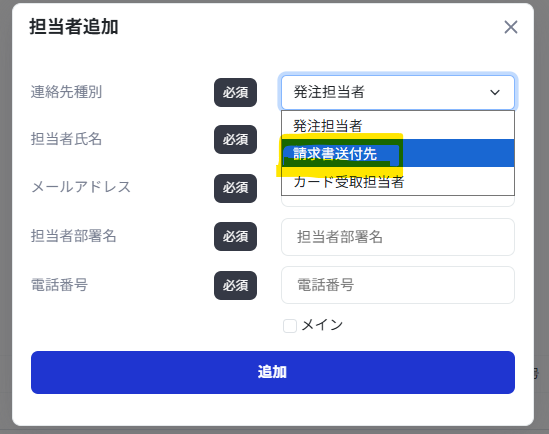Screen dimensions: 549x434
Task: Open the 連絡先種別 combo box showing 発注担当者
Action: pyautogui.click(x=398, y=92)
